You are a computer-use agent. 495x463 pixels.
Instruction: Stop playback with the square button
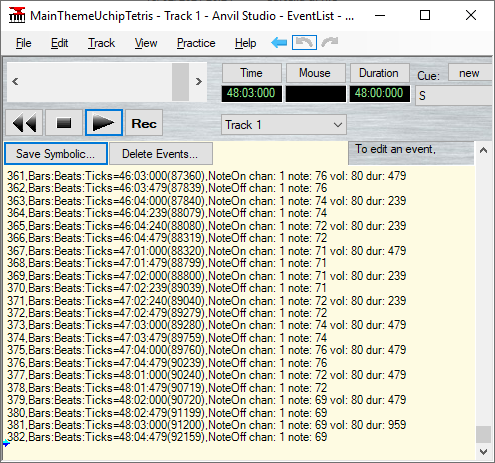coord(64,123)
